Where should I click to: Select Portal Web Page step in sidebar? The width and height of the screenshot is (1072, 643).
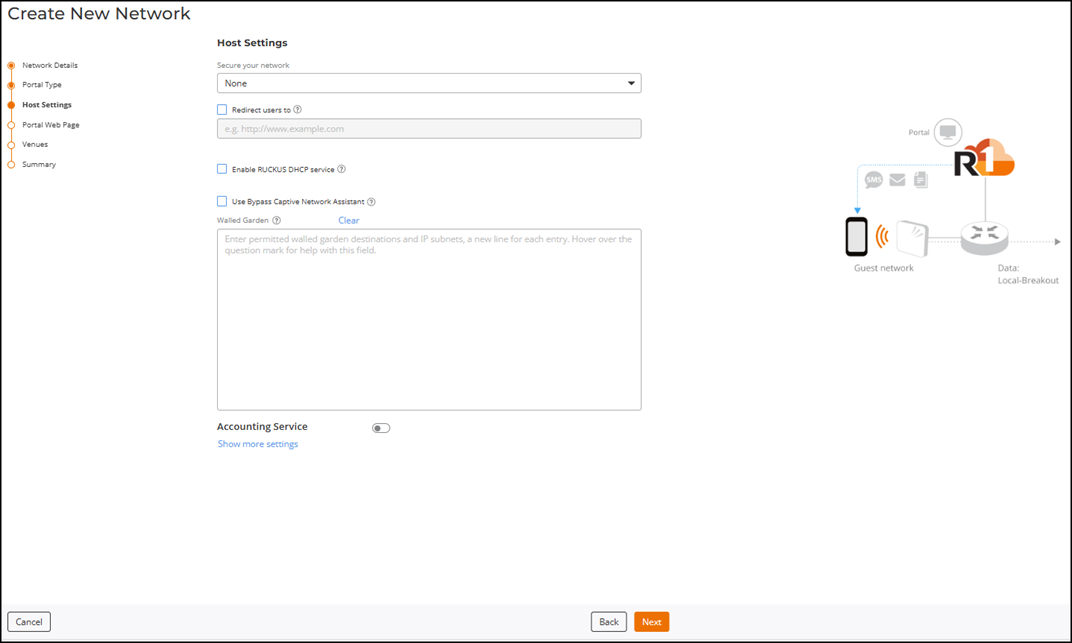[51, 125]
